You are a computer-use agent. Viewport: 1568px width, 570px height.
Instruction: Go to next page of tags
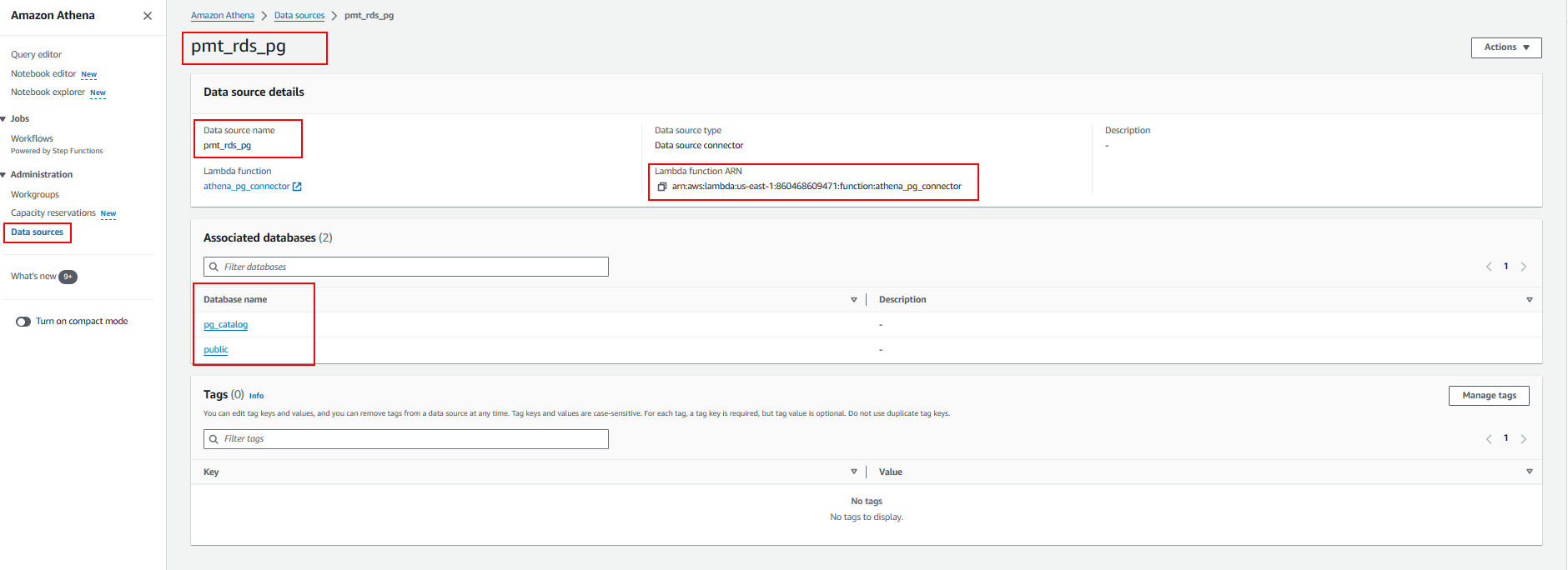point(1524,439)
